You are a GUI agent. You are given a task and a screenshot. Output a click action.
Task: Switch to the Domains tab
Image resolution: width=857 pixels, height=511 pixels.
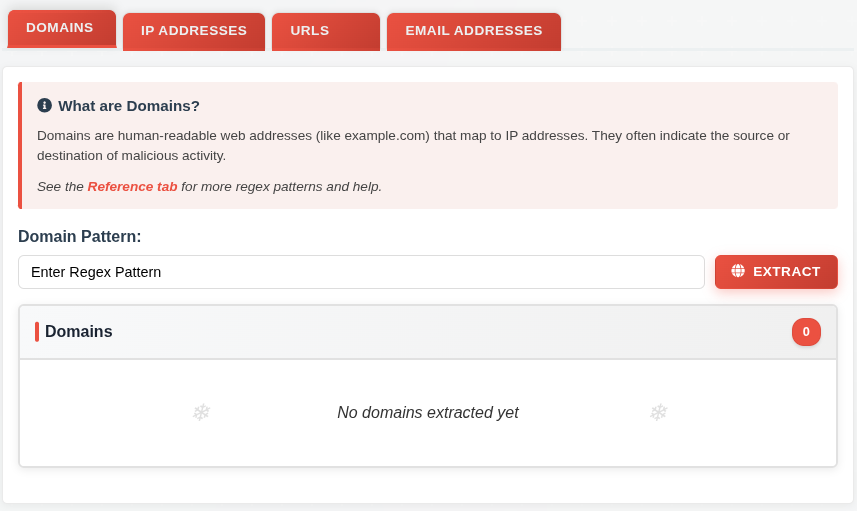tap(60, 28)
